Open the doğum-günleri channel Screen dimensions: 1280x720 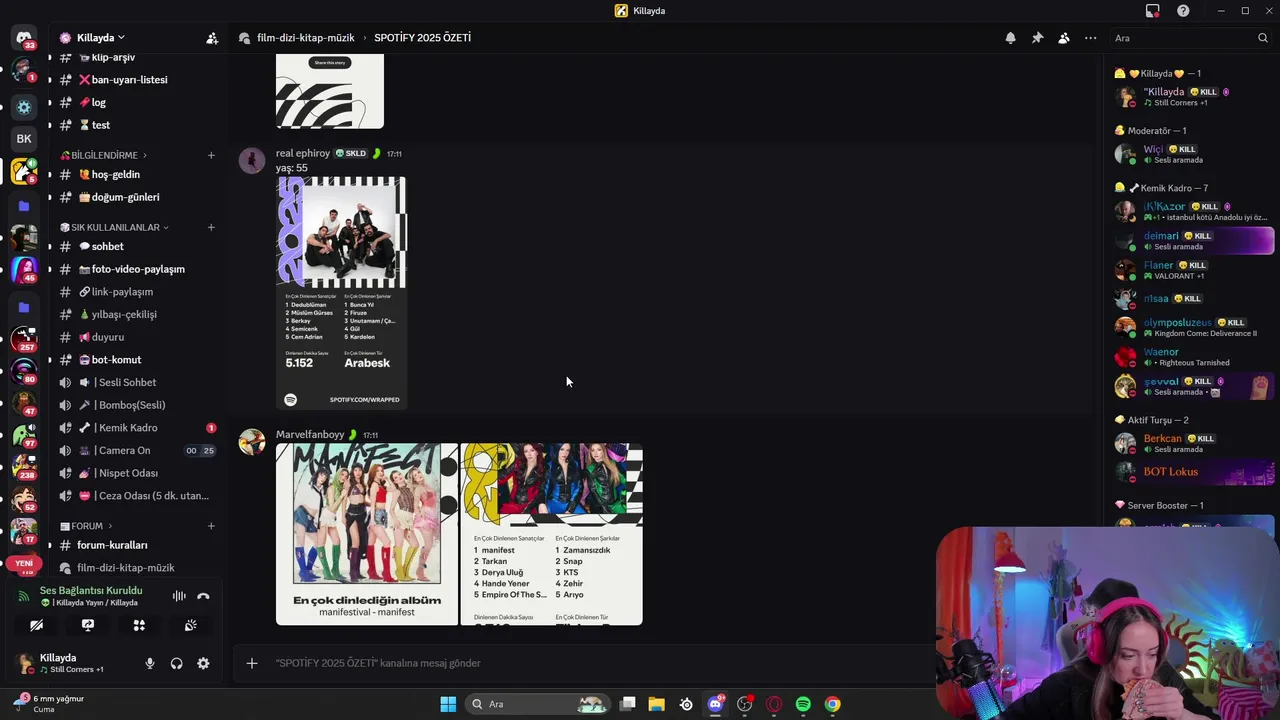click(137, 197)
